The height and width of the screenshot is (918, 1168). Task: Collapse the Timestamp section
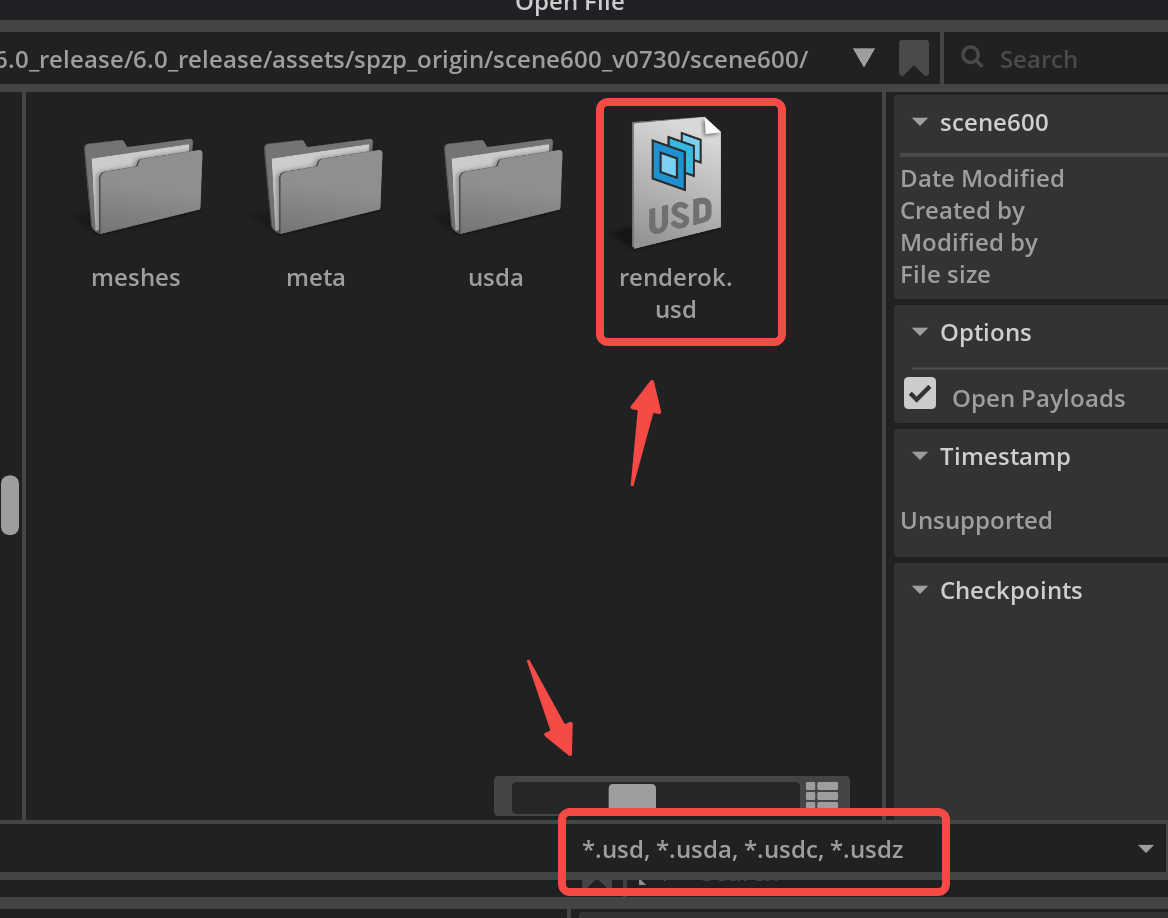[920, 456]
